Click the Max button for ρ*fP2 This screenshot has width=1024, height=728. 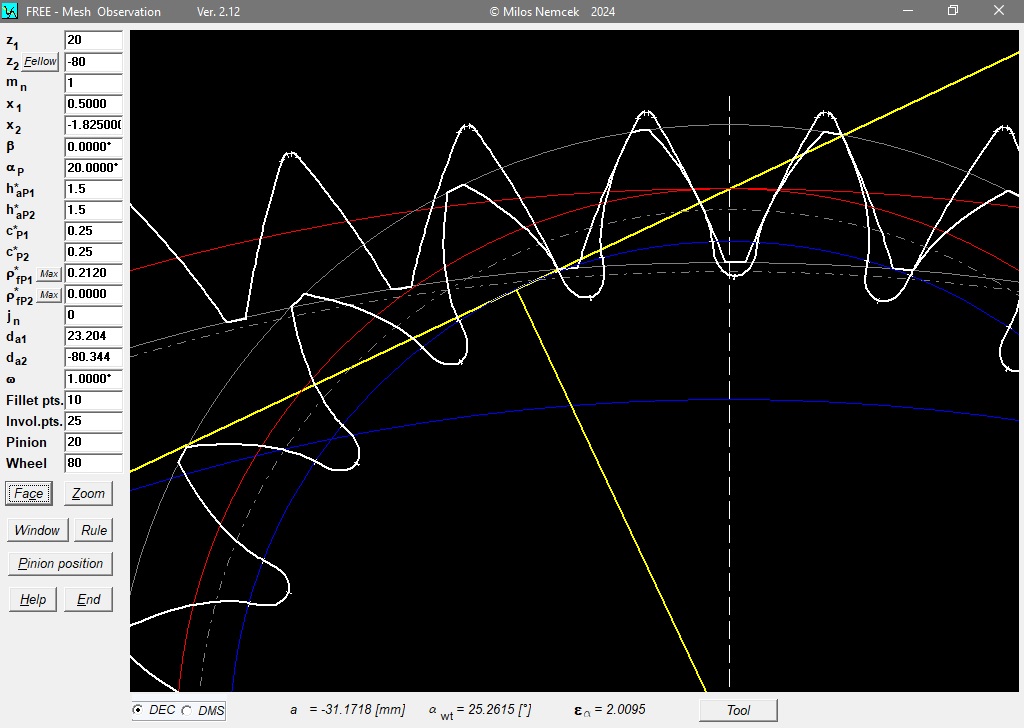pos(49,294)
